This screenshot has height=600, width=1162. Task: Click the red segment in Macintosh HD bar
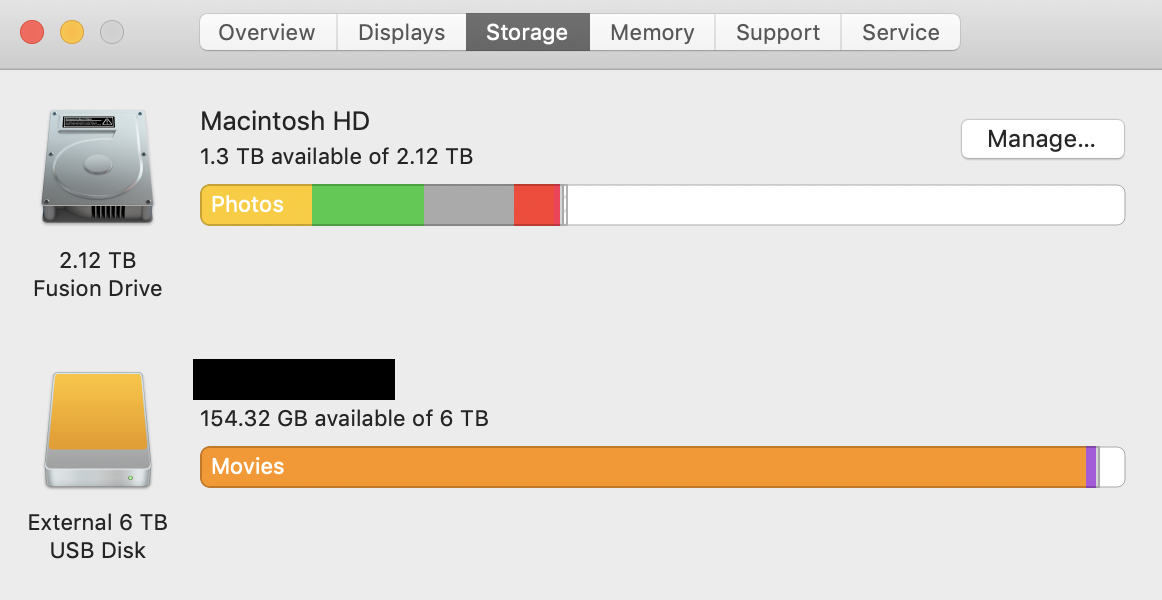[535, 205]
